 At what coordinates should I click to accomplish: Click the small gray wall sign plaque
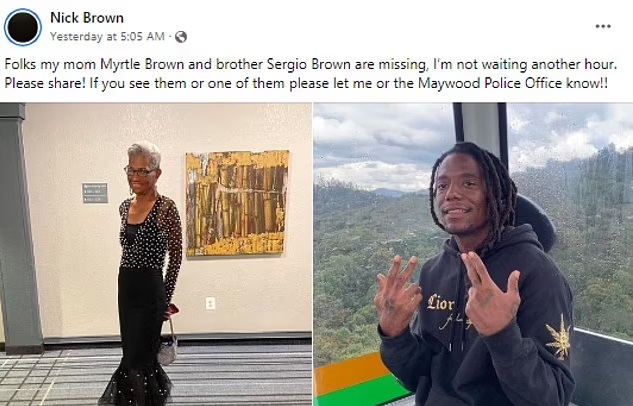pos(95,193)
